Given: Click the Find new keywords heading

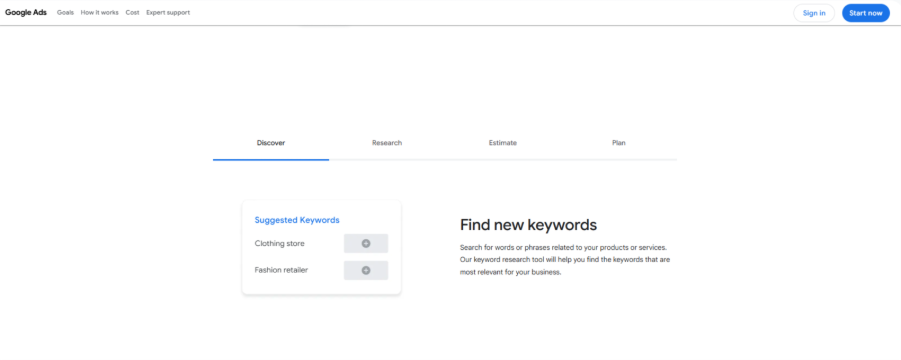Looking at the screenshot, I should pyautogui.click(x=528, y=225).
